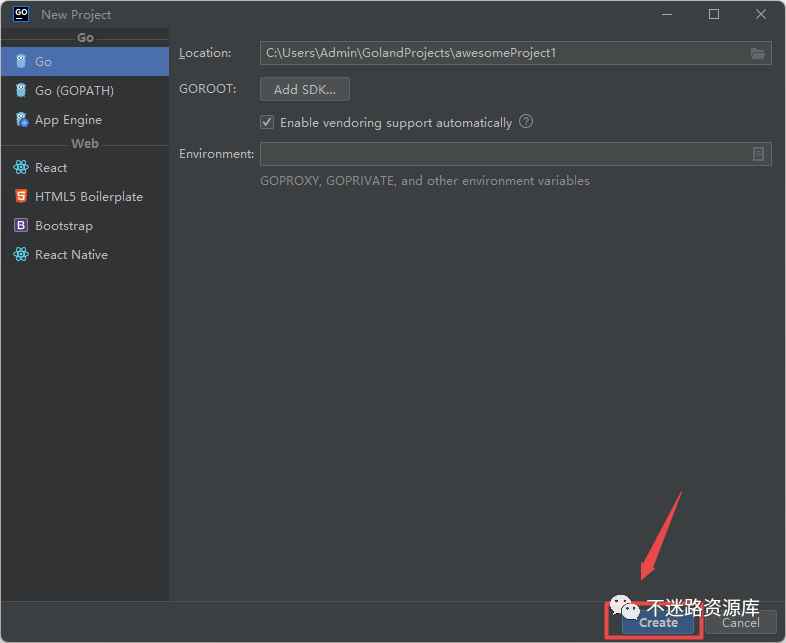Viewport: 786px width, 643px height.
Task: Open environment variables editor icon
Action: click(x=758, y=154)
